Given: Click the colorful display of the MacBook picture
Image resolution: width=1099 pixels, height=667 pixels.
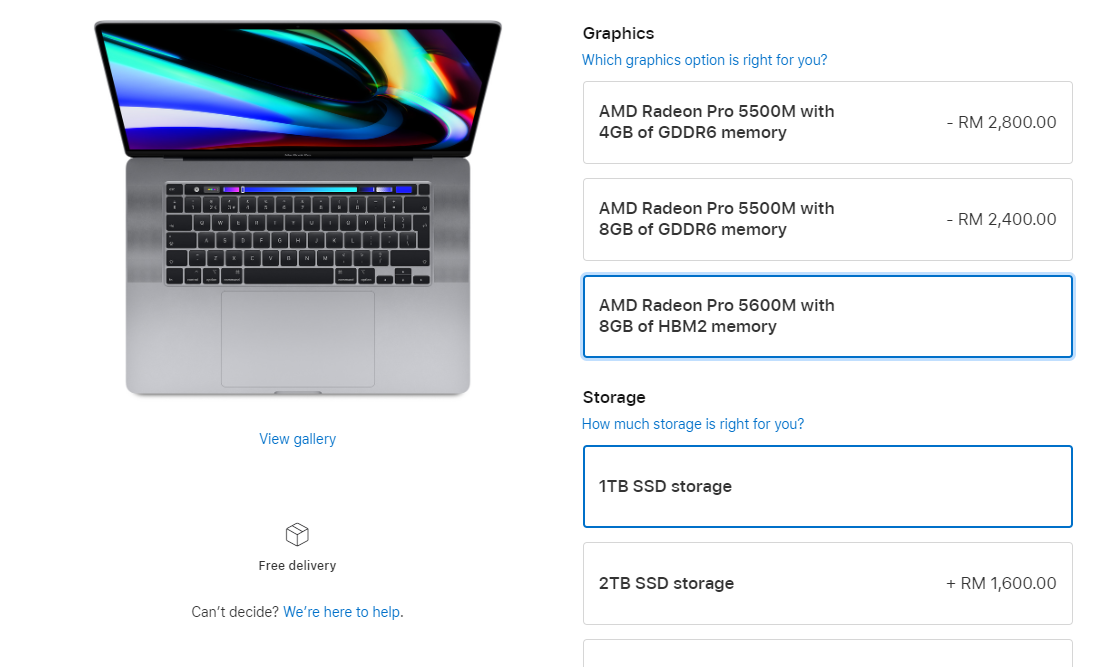Looking at the screenshot, I should tap(298, 88).
